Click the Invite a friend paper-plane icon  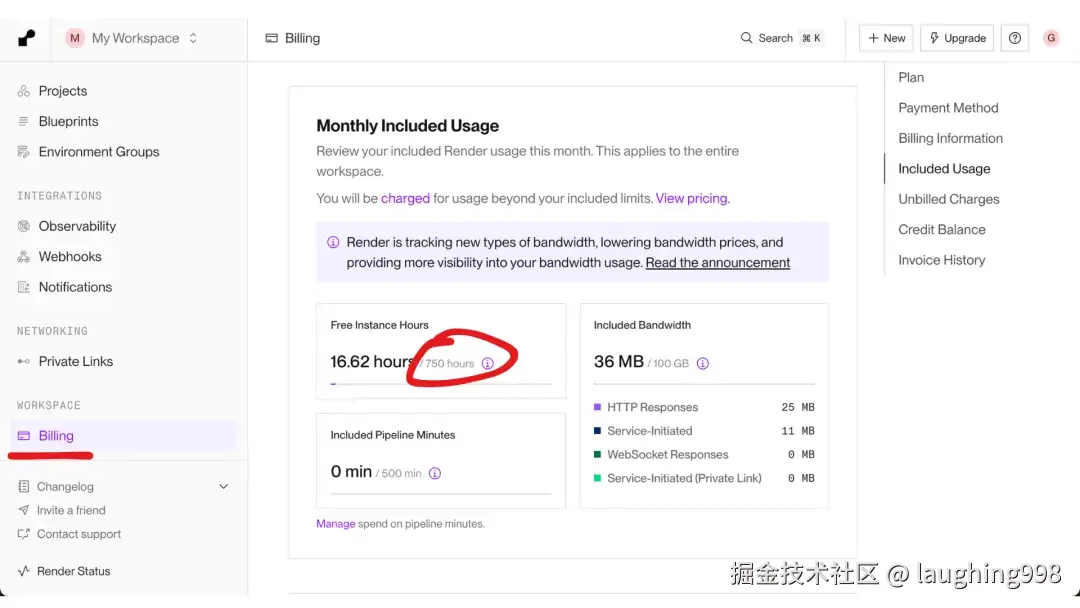[x=23, y=510]
